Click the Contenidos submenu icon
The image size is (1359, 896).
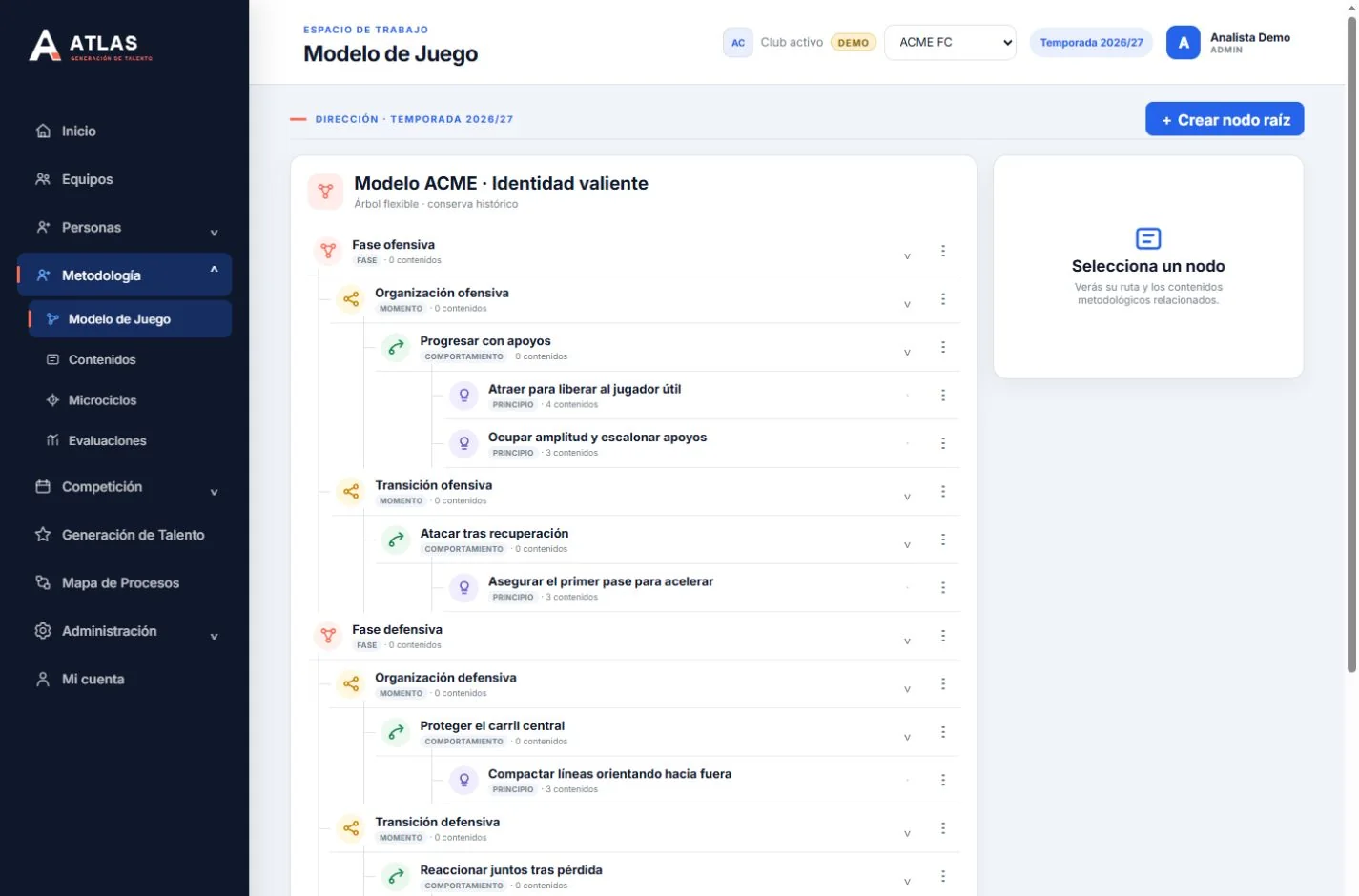[53, 359]
